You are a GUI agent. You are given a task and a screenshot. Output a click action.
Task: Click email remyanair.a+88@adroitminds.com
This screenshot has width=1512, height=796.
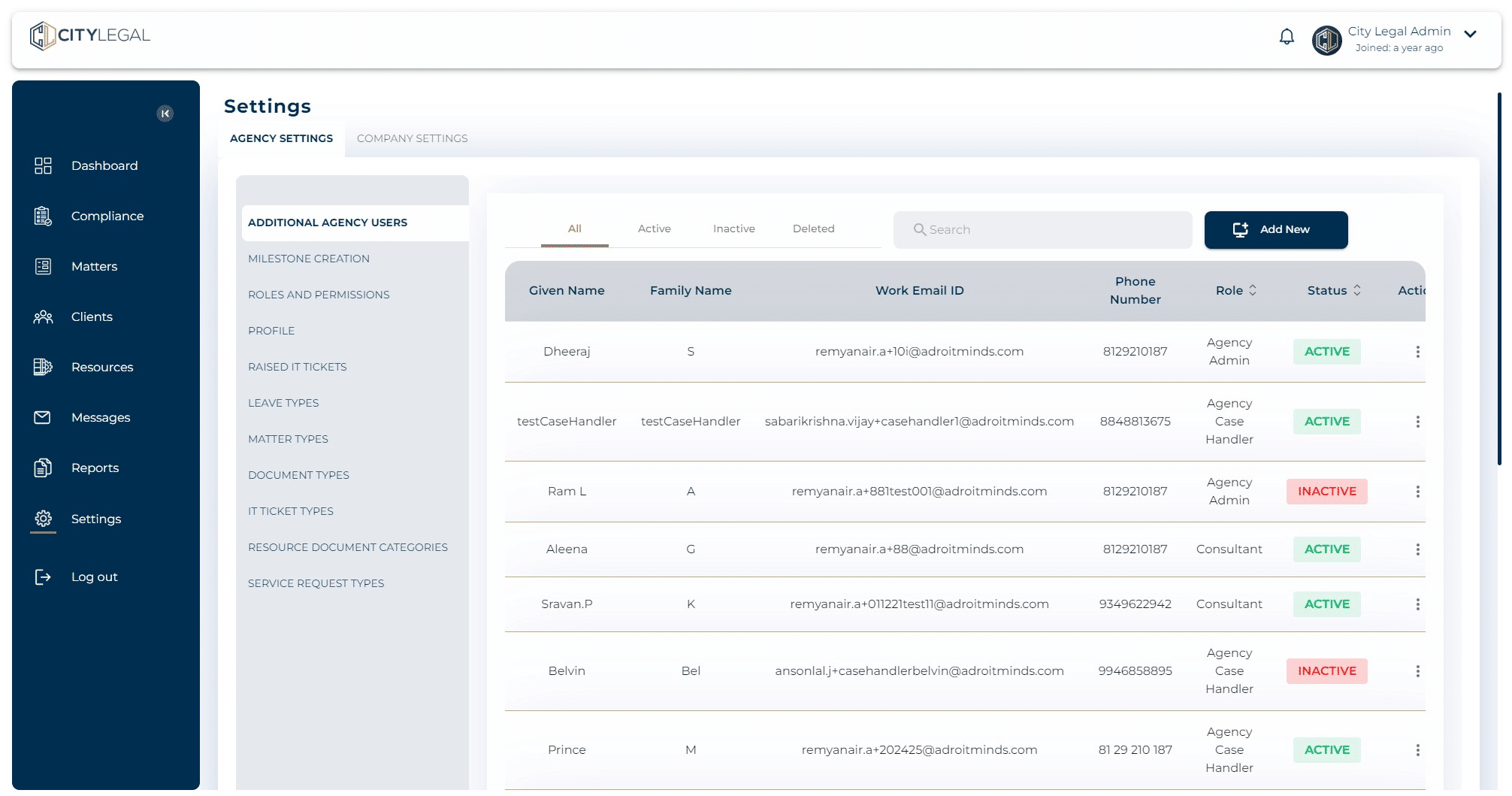[919, 549]
